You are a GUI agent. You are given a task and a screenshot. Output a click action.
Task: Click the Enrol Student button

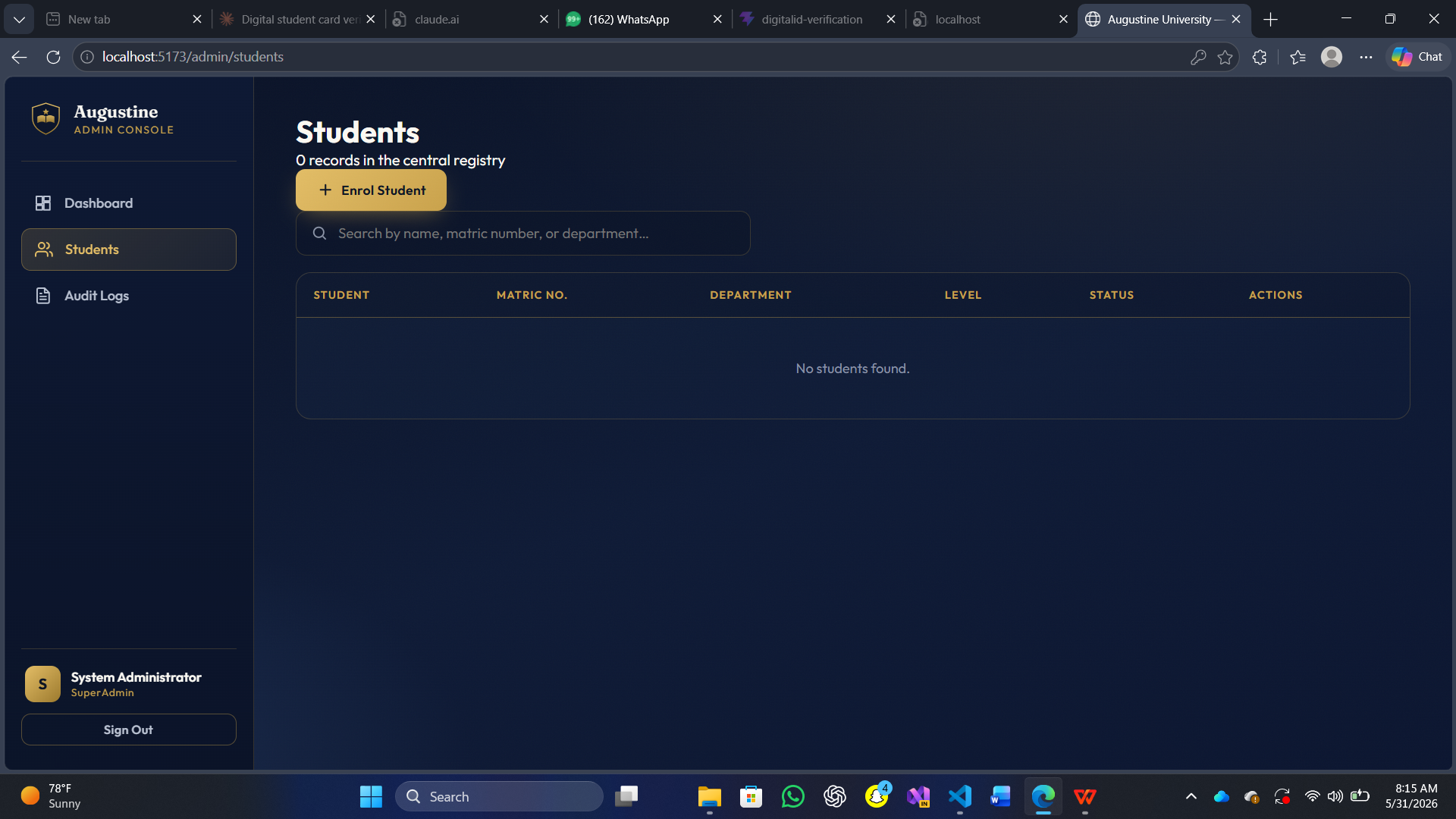point(371,190)
